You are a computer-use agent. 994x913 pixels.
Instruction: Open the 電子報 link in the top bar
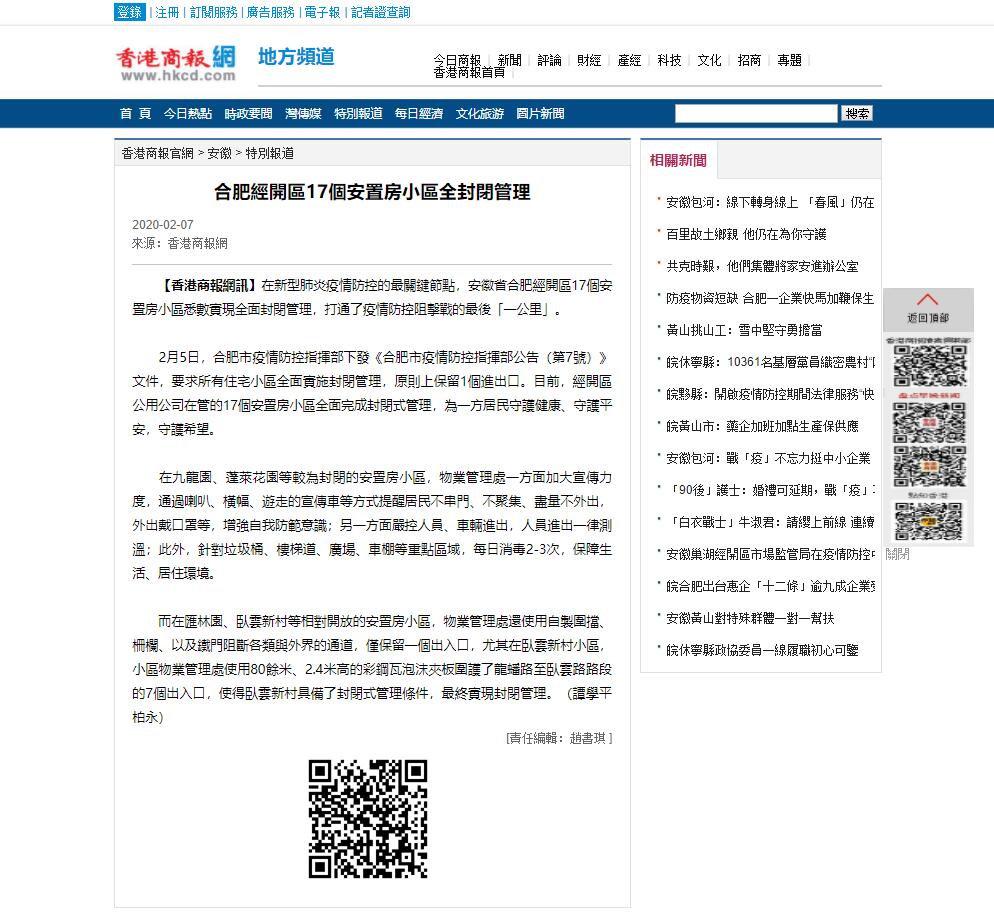(x=322, y=13)
